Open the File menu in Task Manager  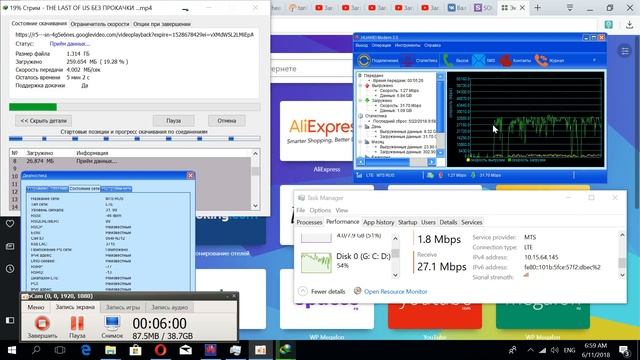pos(300,210)
